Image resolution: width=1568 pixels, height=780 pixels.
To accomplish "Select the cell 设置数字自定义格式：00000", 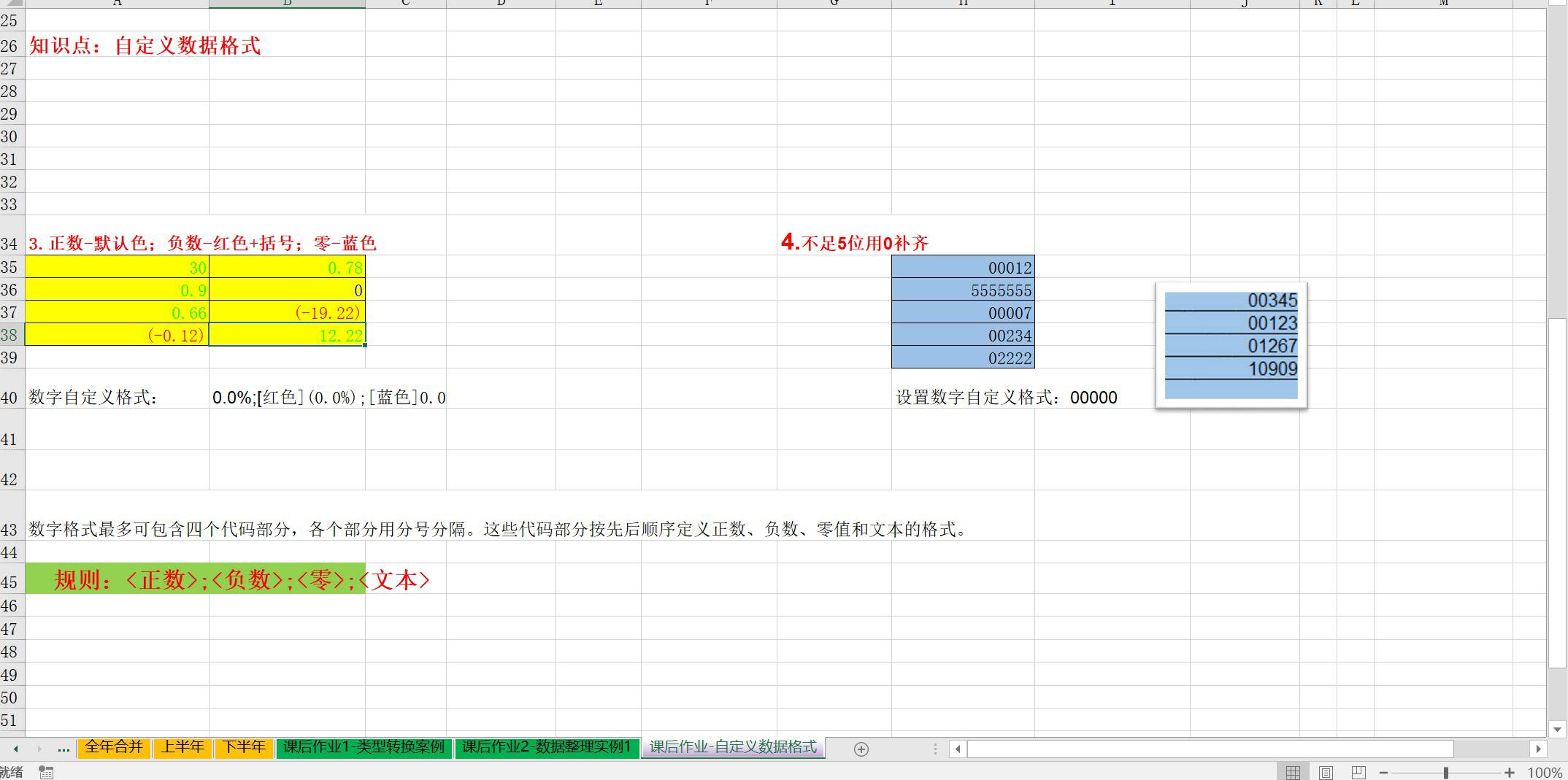I will click(1007, 397).
